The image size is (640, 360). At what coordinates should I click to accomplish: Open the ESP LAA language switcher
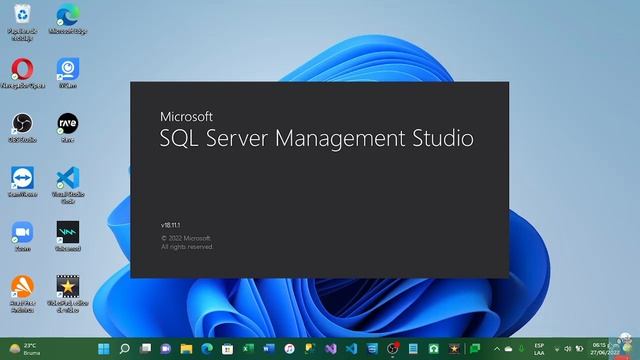coord(539,349)
